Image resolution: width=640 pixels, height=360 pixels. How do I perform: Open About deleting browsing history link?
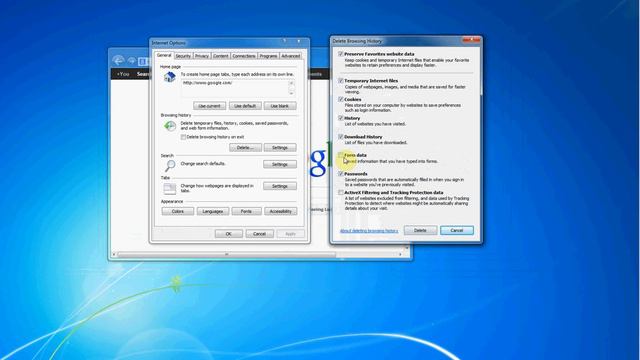[369, 231]
